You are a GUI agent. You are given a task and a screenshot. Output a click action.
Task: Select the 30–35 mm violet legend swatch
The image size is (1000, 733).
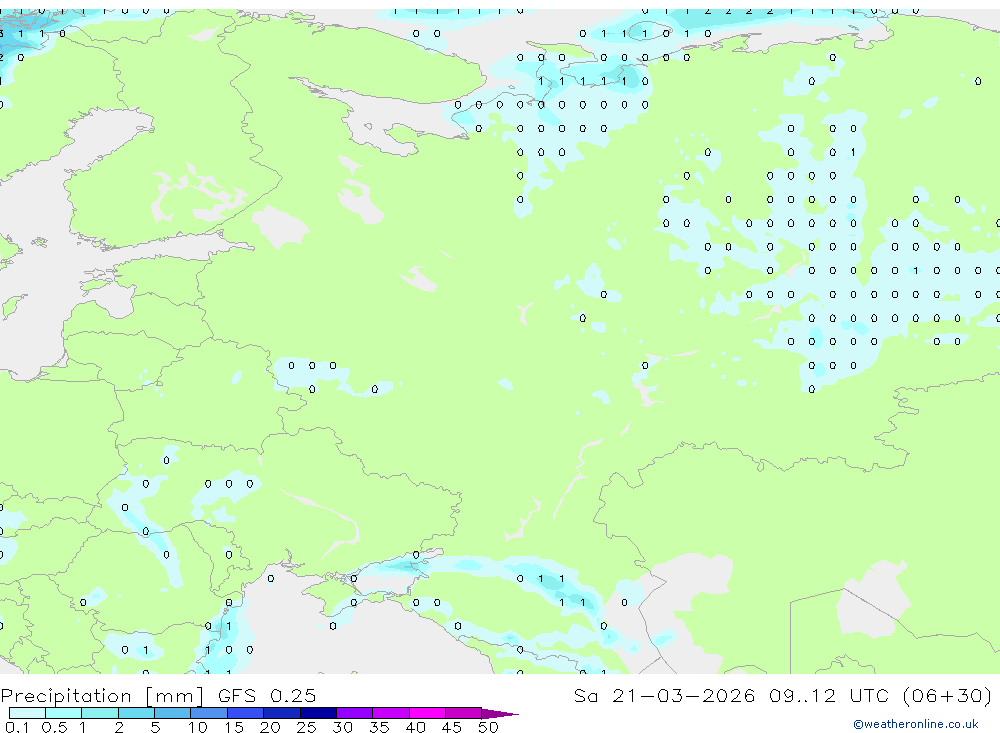pos(355,713)
